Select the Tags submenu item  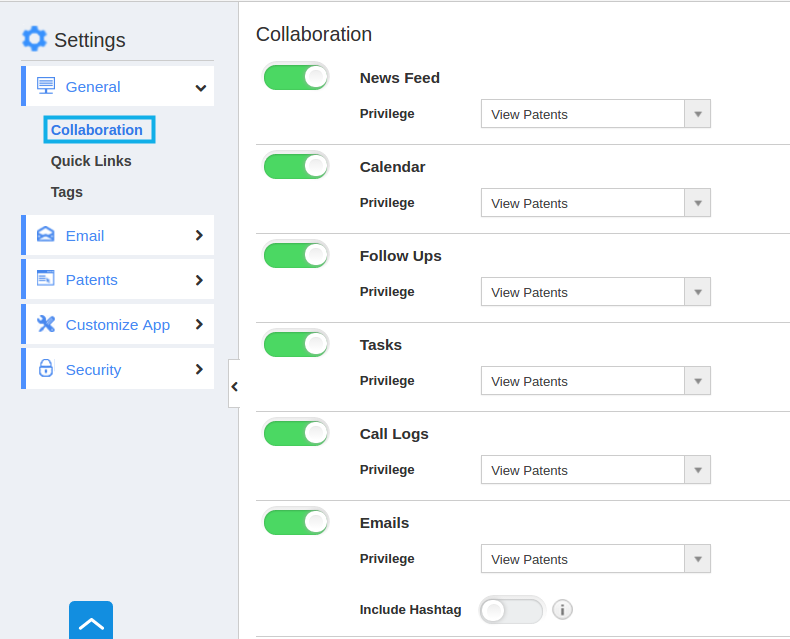[67, 193]
